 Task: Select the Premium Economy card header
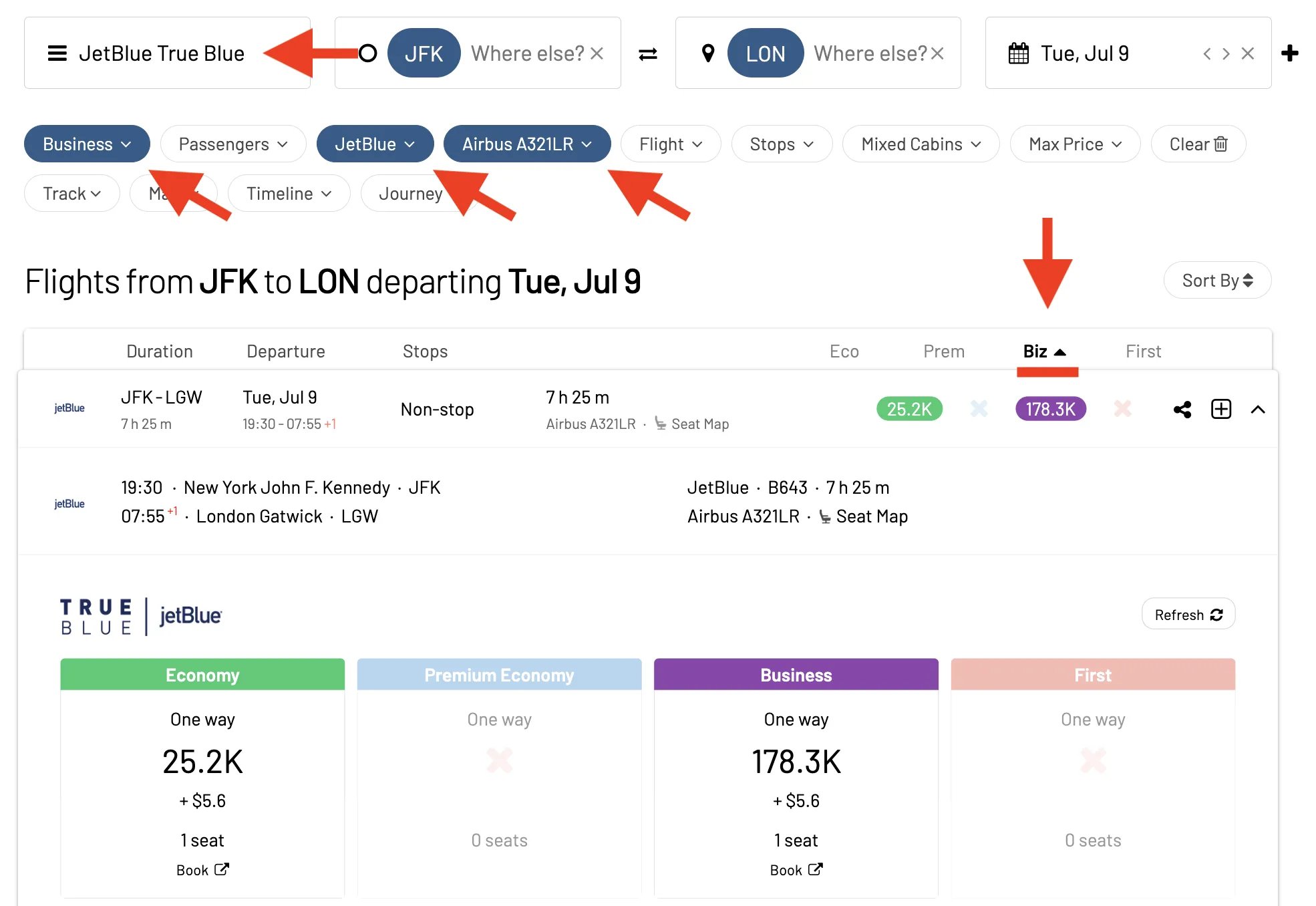[500, 675]
